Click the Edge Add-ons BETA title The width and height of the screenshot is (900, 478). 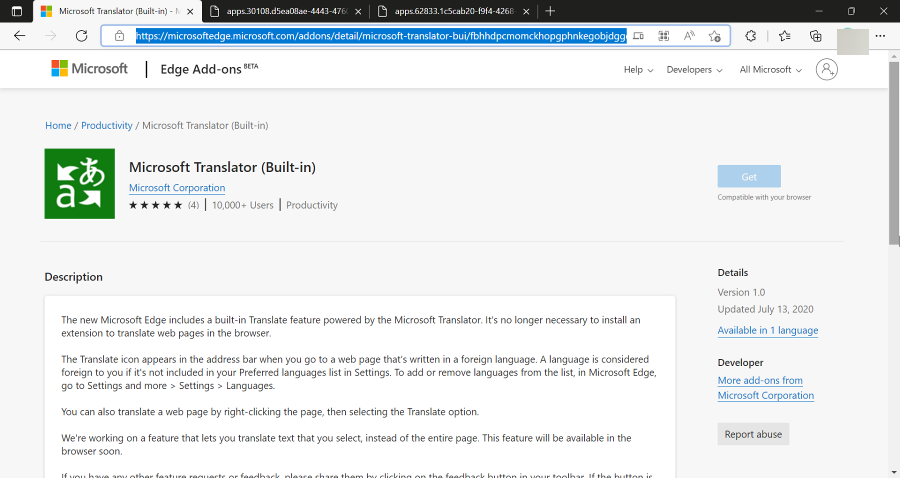click(x=209, y=69)
